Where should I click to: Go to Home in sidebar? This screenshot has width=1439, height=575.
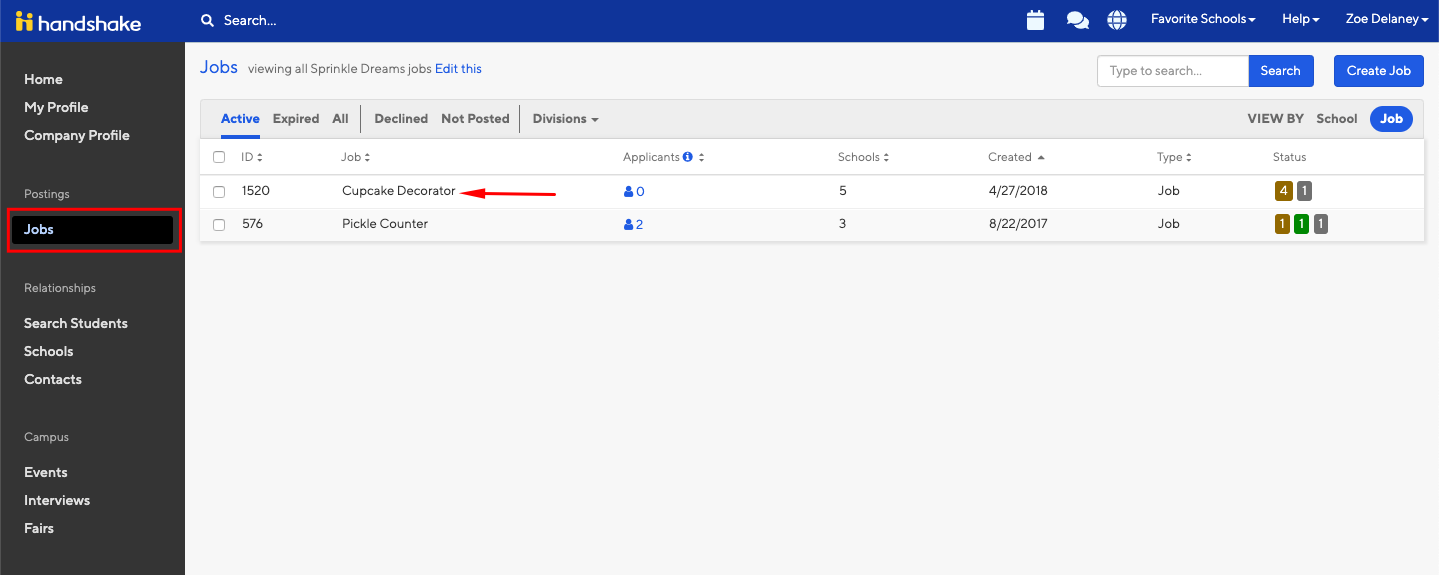43,79
